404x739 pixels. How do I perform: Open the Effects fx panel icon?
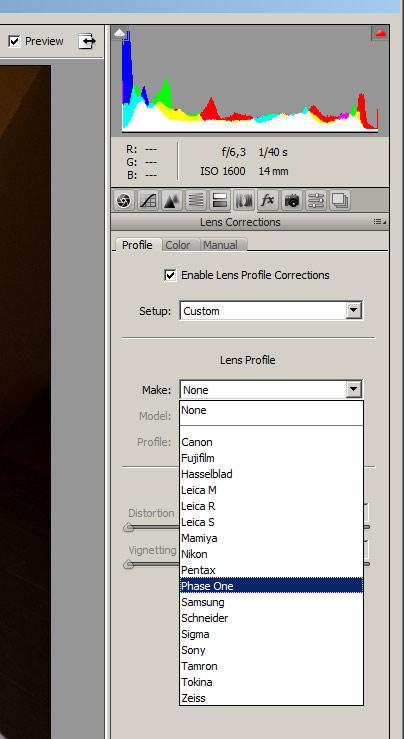268,201
